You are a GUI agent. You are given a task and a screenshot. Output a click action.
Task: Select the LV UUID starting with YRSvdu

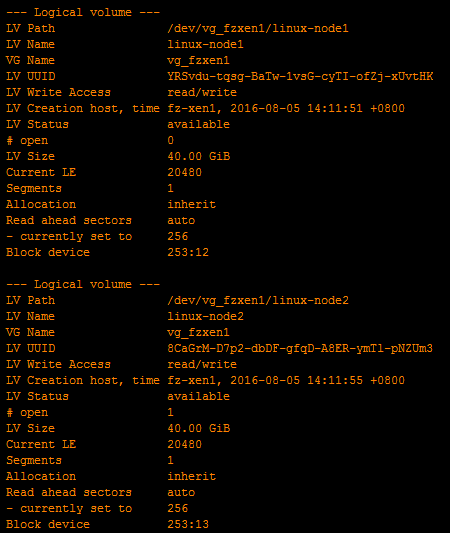pos(300,76)
